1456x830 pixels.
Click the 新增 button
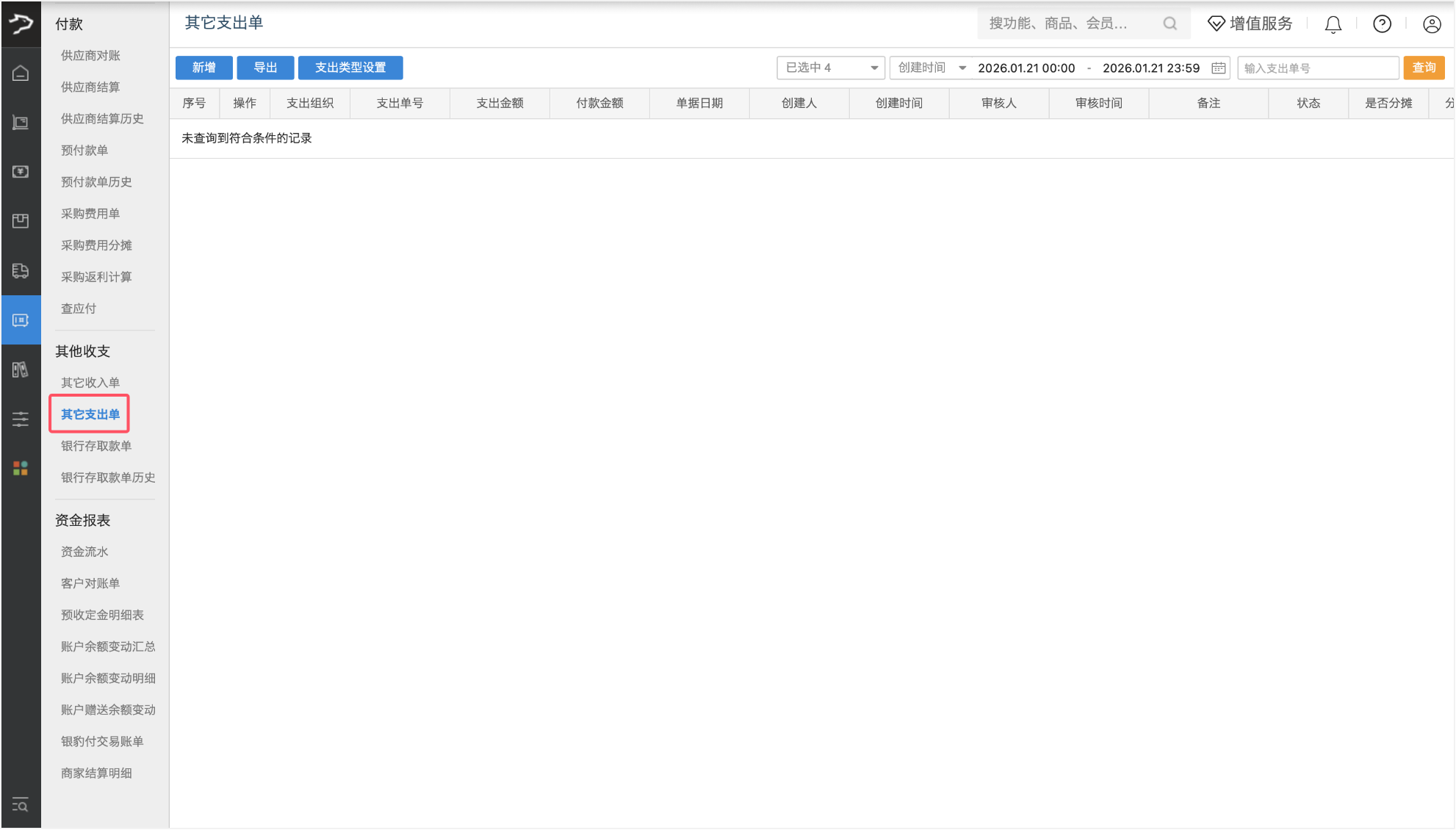coord(203,68)
